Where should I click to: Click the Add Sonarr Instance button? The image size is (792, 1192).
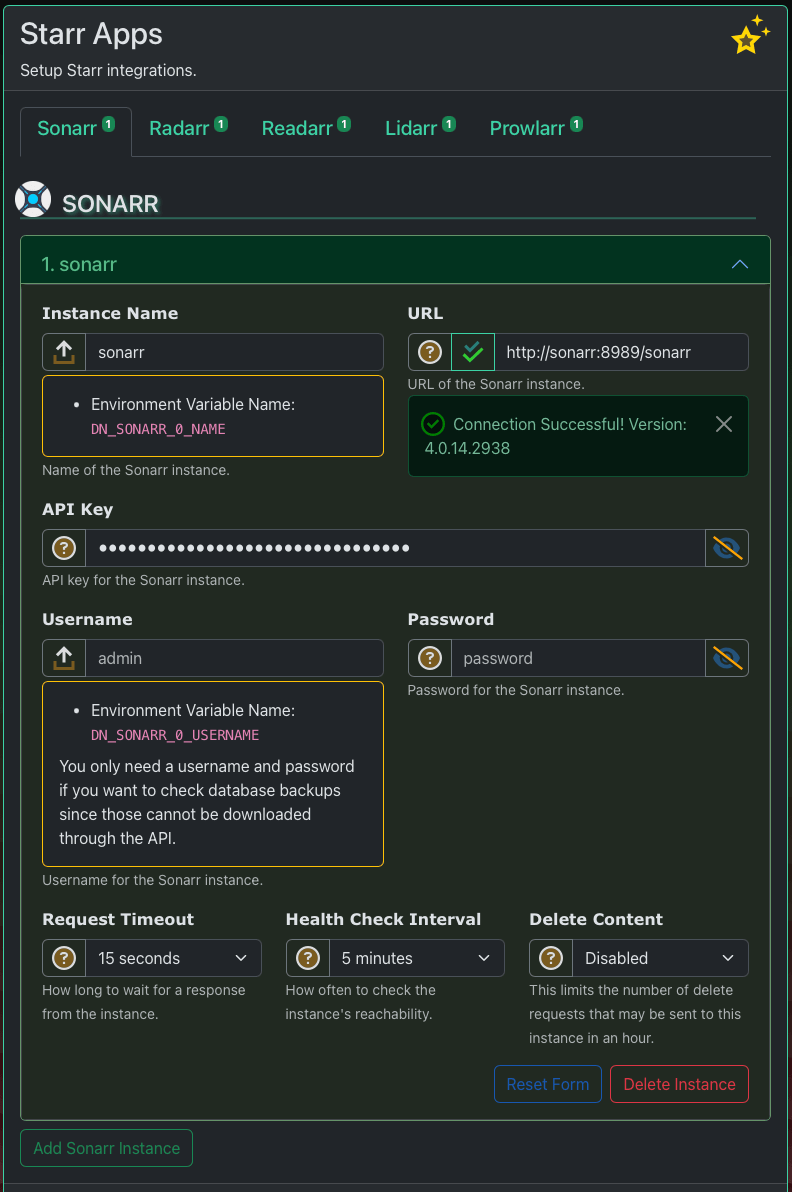107,1148
